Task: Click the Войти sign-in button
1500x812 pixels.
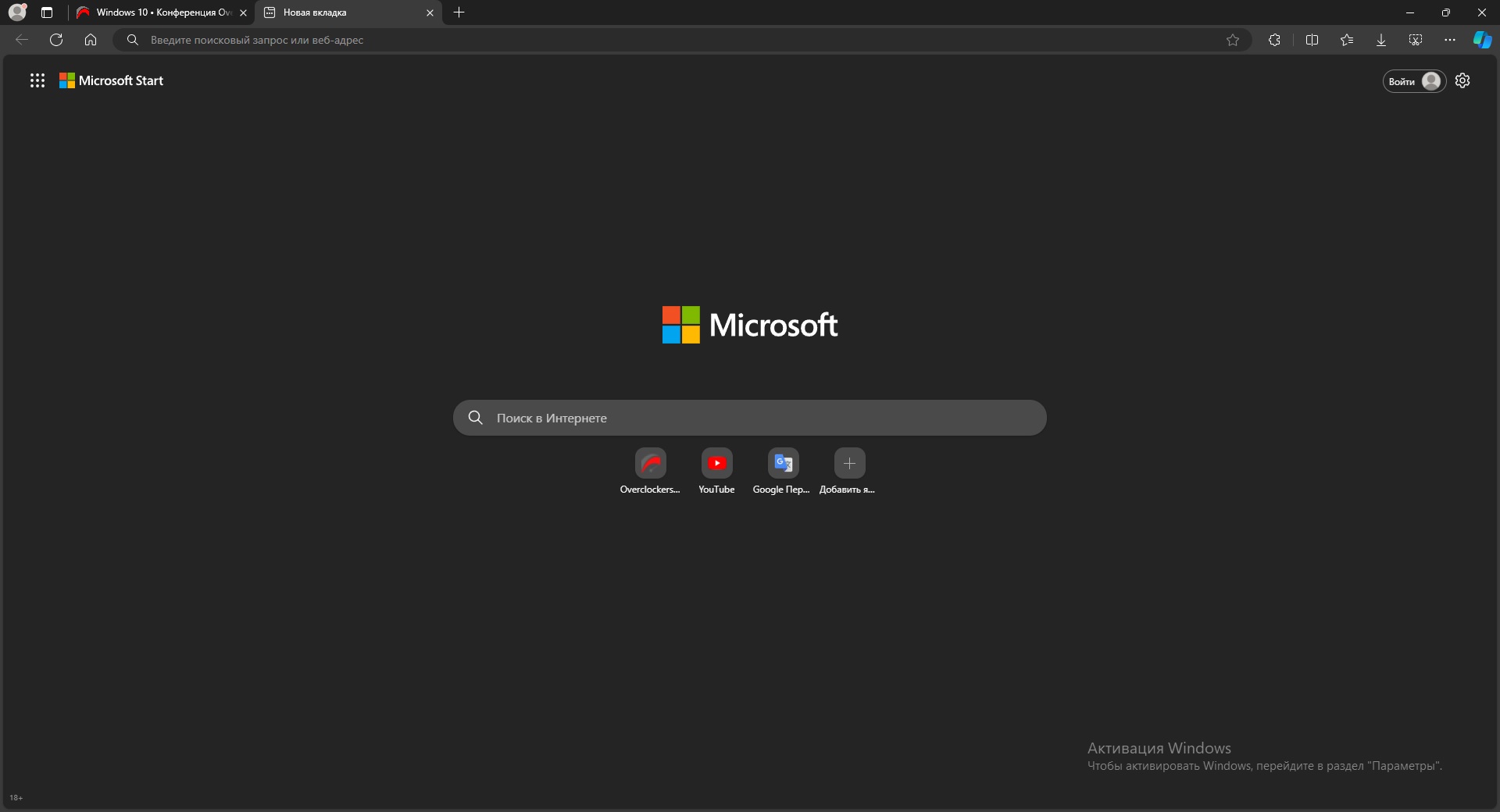Action: click(1414, 81)
